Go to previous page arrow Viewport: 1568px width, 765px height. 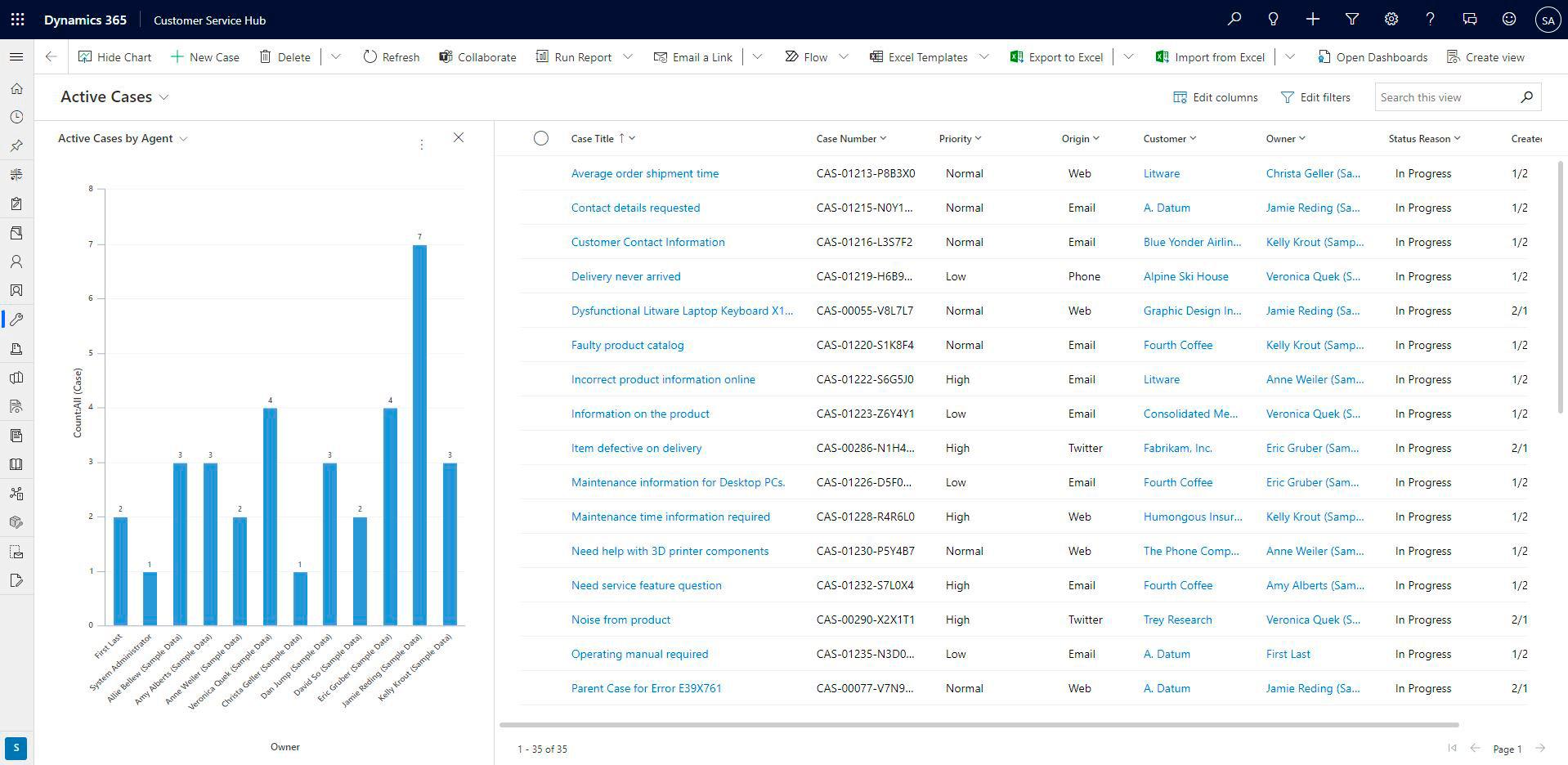coord(1475,748)
